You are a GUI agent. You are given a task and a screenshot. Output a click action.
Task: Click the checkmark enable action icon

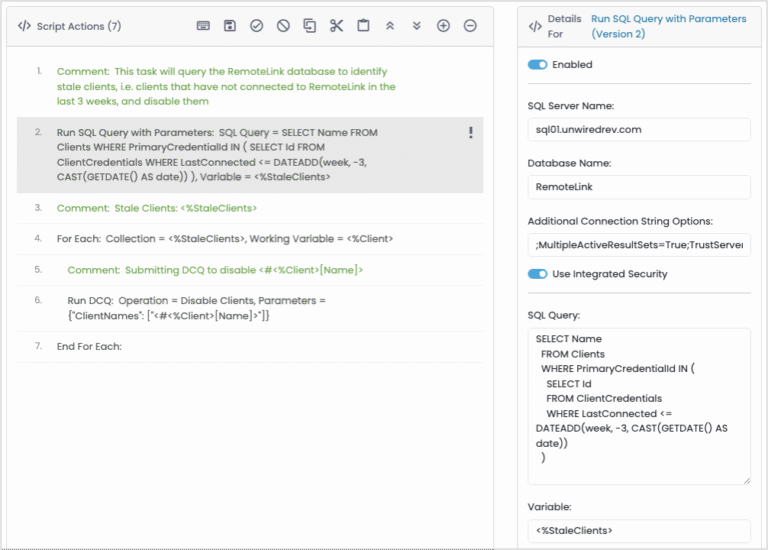[x=256, y=26]
